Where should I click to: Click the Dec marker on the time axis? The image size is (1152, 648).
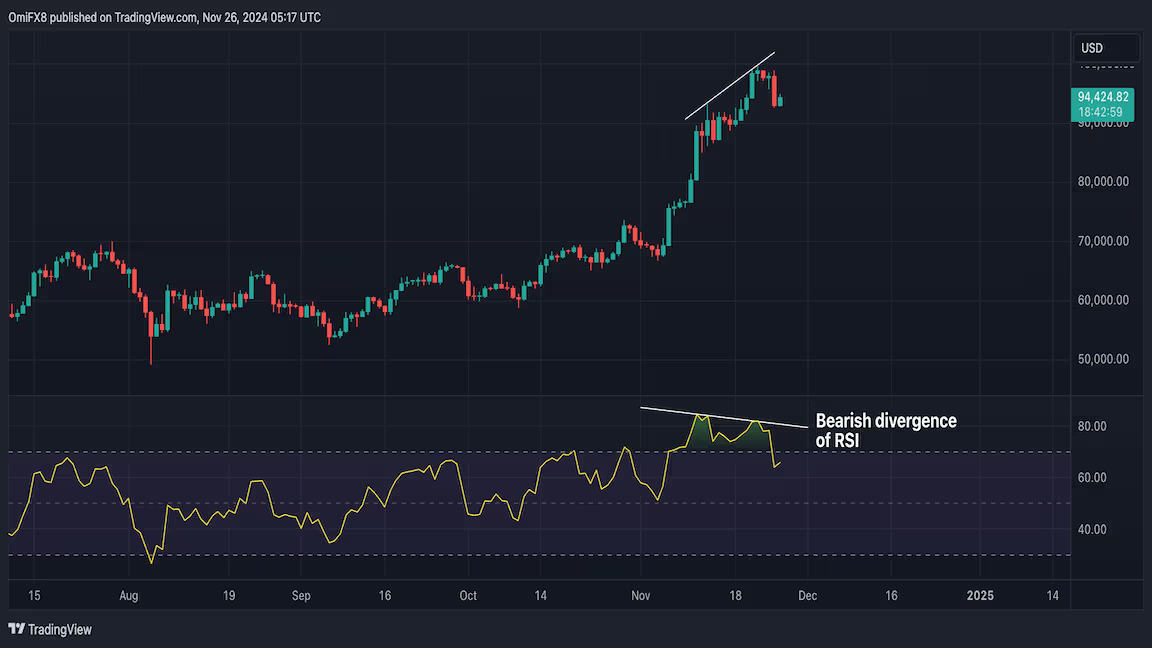(x=807, y=596)
